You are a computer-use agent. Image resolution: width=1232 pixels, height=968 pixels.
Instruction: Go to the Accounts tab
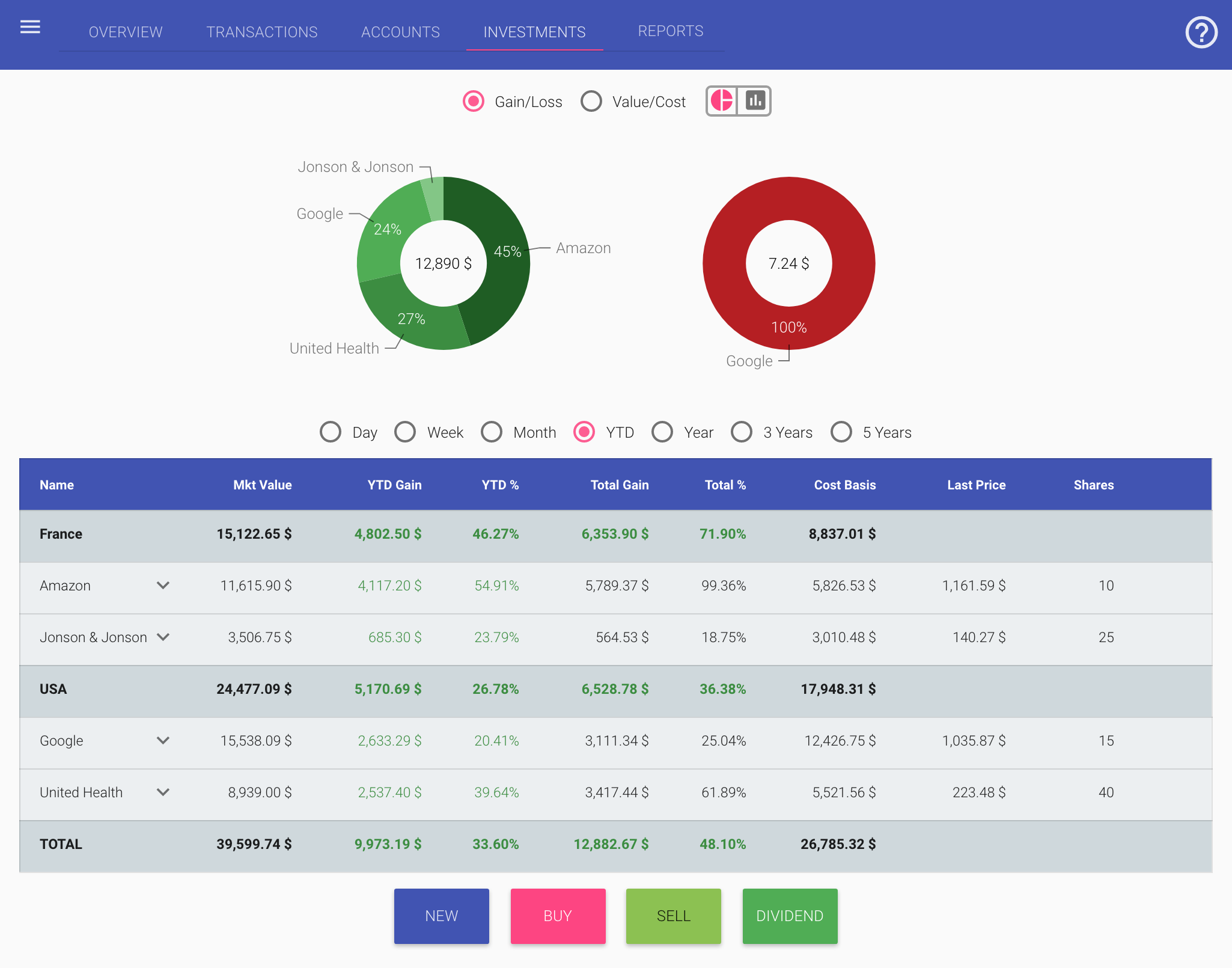tap(400, 32)
